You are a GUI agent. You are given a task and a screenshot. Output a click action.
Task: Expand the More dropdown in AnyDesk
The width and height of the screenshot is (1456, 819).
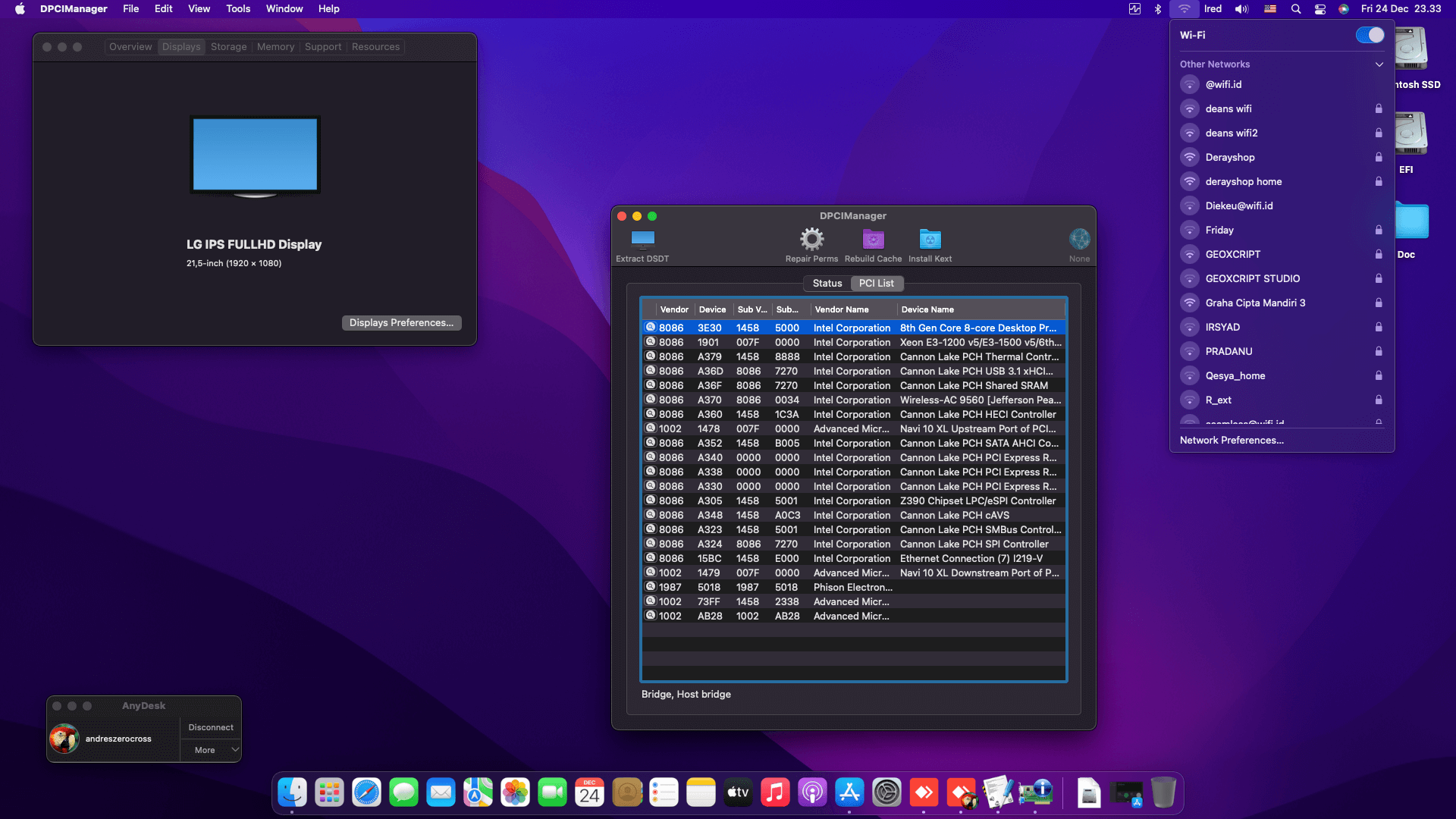pyautogui.click(x=211, y=750)
